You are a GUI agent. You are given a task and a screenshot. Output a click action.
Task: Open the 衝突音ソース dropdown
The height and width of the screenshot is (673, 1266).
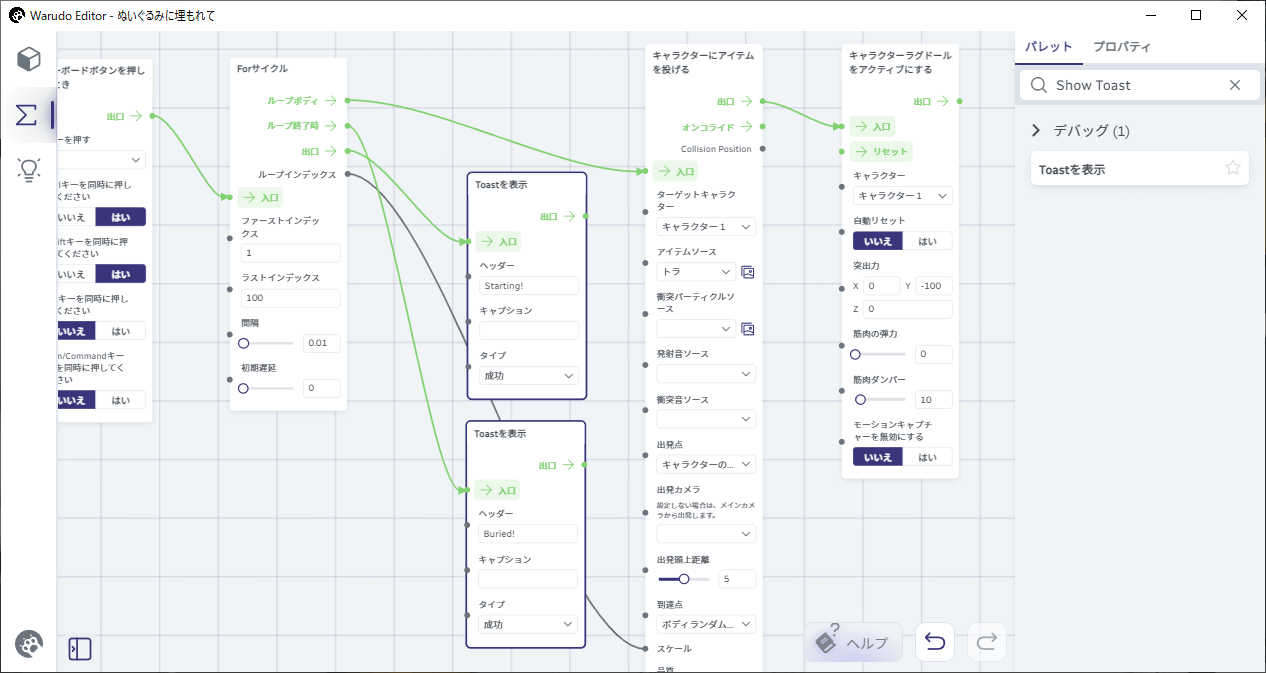pos(706,419)
